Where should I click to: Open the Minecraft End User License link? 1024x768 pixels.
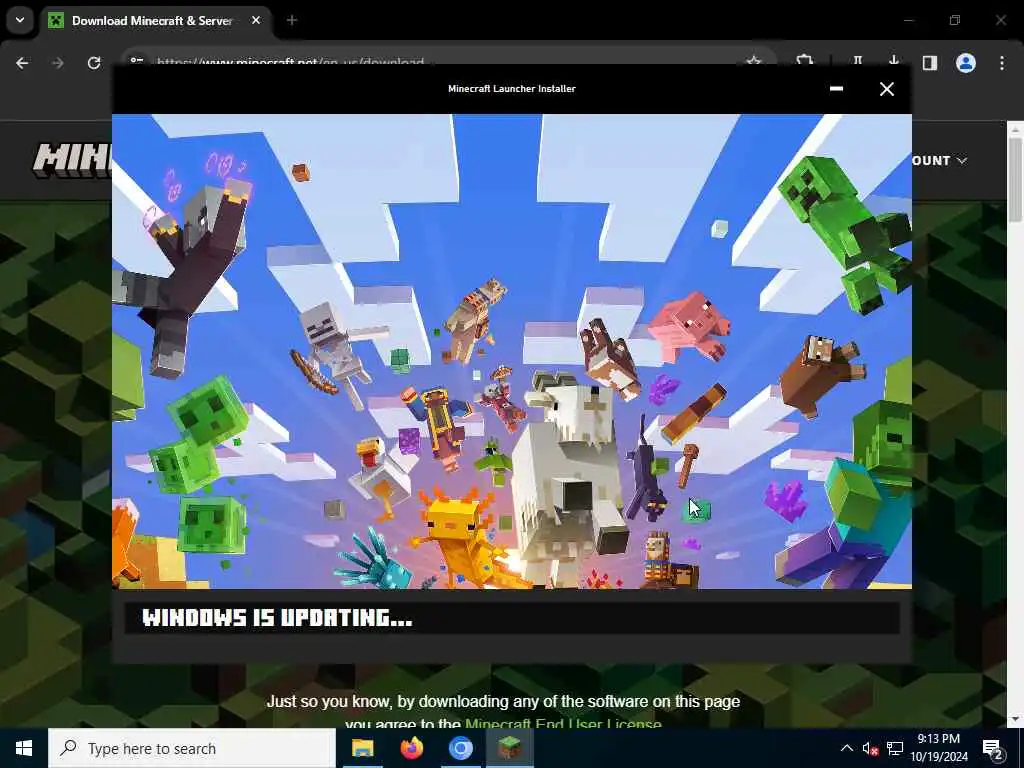click(563, 724)
